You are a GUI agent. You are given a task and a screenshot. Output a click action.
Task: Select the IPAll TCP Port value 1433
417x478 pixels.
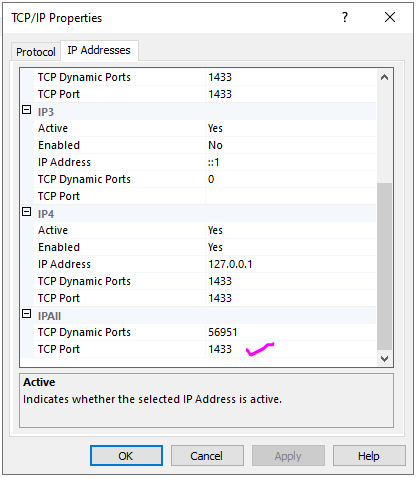pos(290,349)
